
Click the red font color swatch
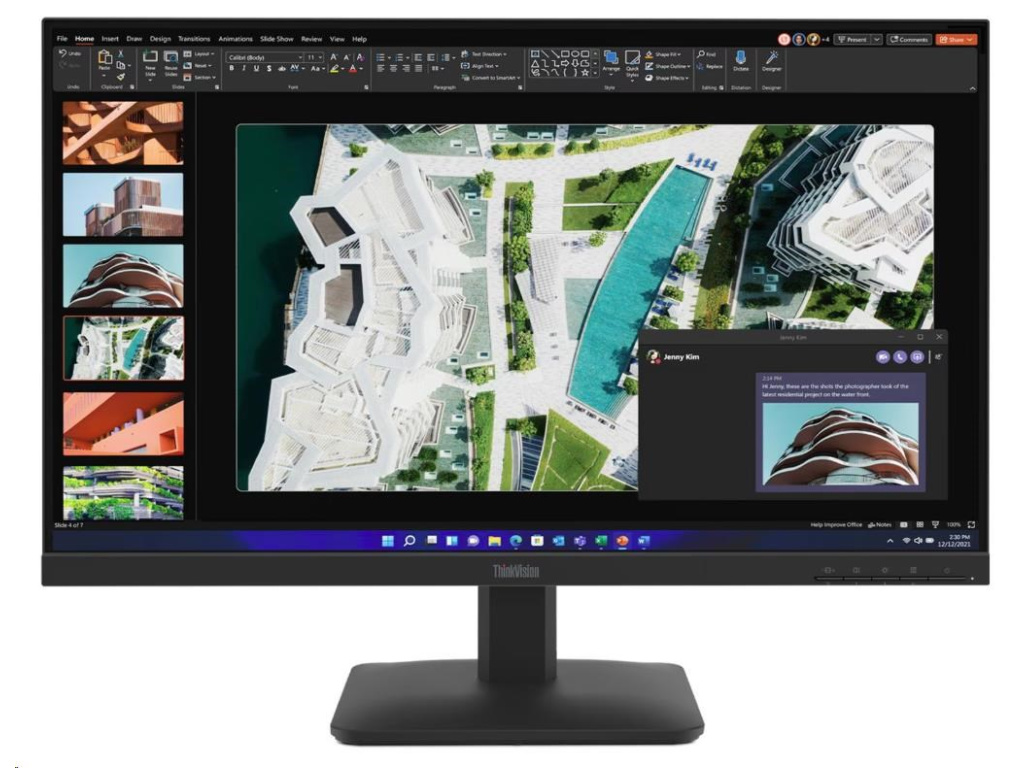coord(353,69)
